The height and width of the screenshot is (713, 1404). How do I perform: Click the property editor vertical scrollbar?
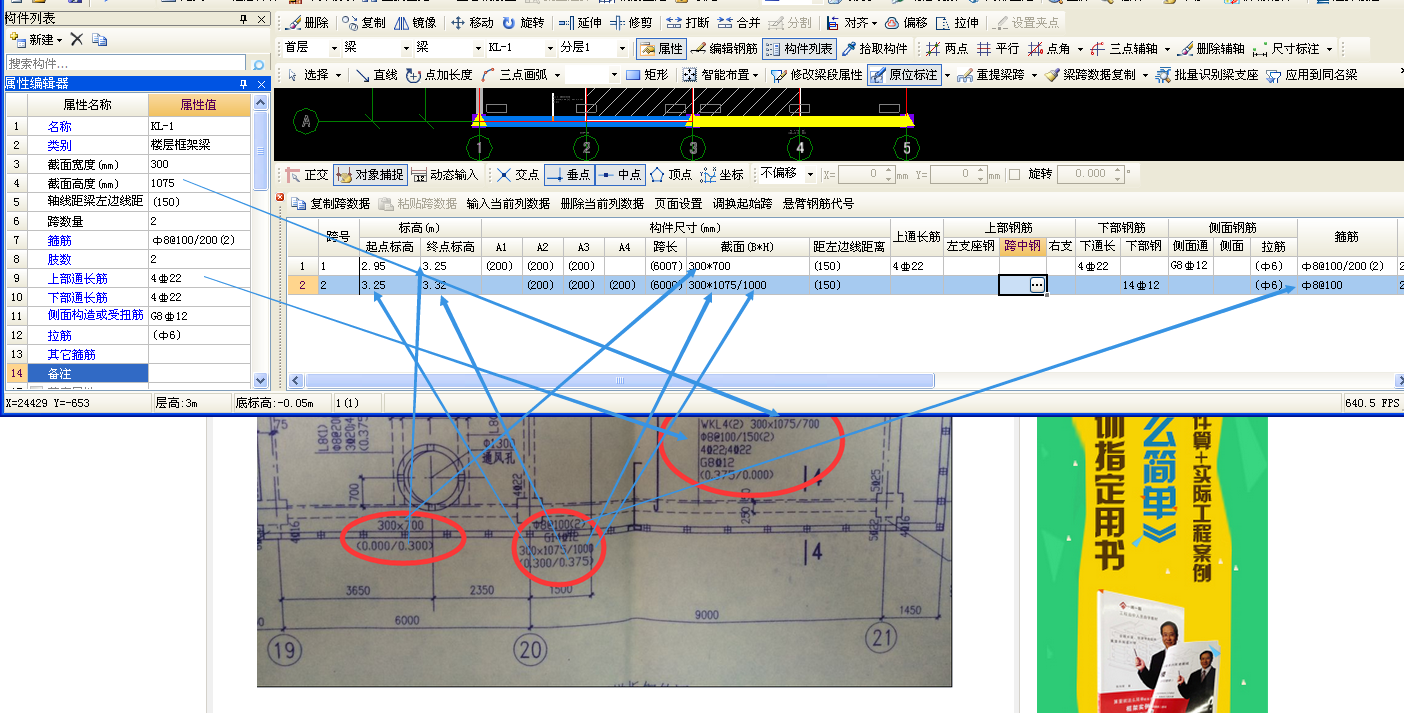pyautogui.click(x=261, y=240)
